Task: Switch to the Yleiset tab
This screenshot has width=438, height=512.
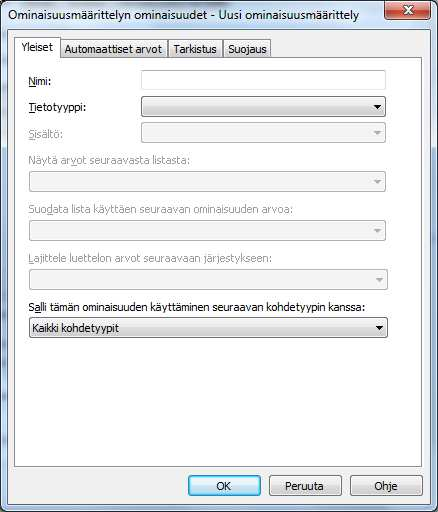Action: coord(37,47)
